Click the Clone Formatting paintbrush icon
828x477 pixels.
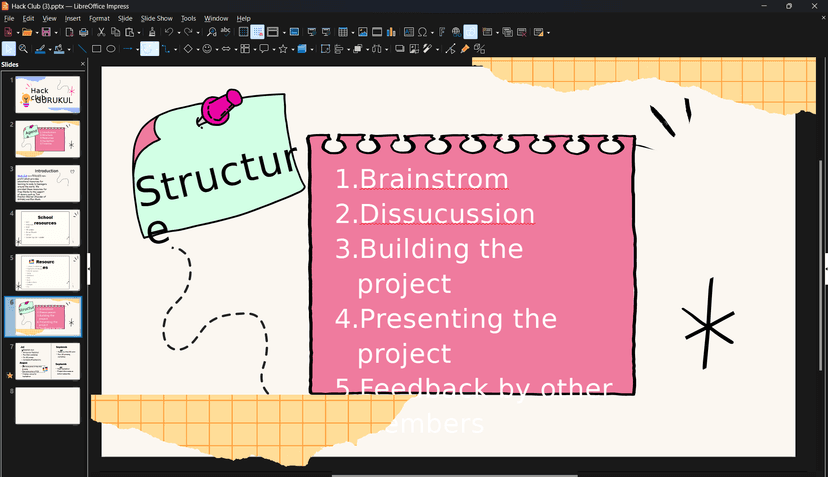tap(151, 32)
